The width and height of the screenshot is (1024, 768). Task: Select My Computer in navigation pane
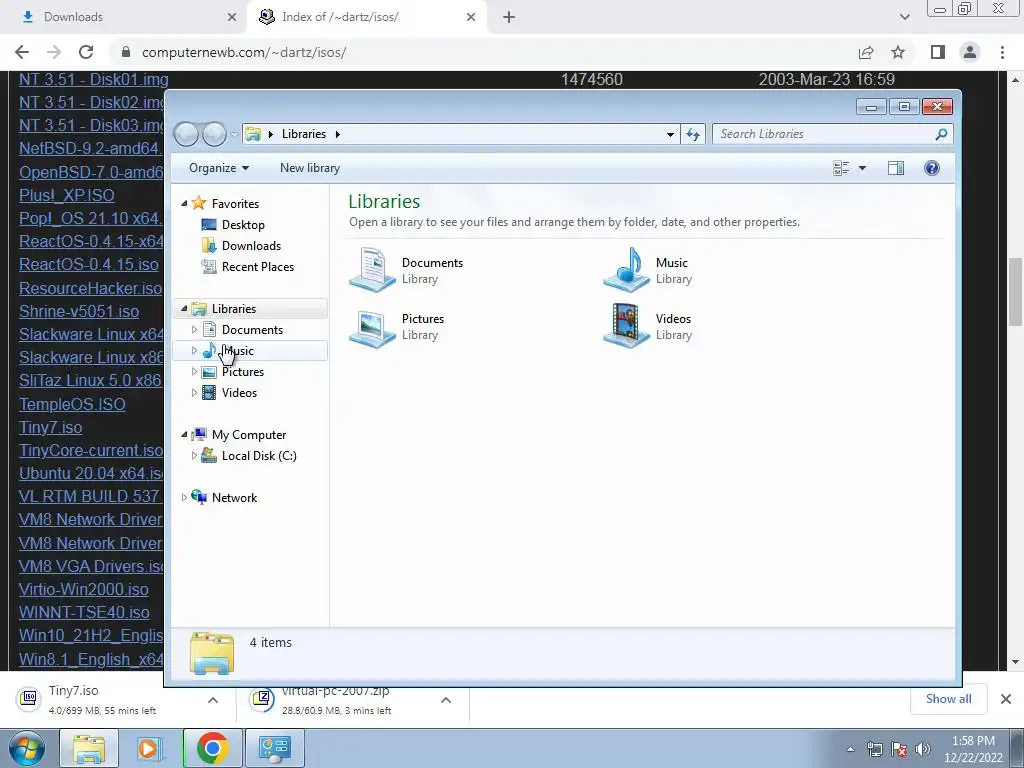point(249,435)
